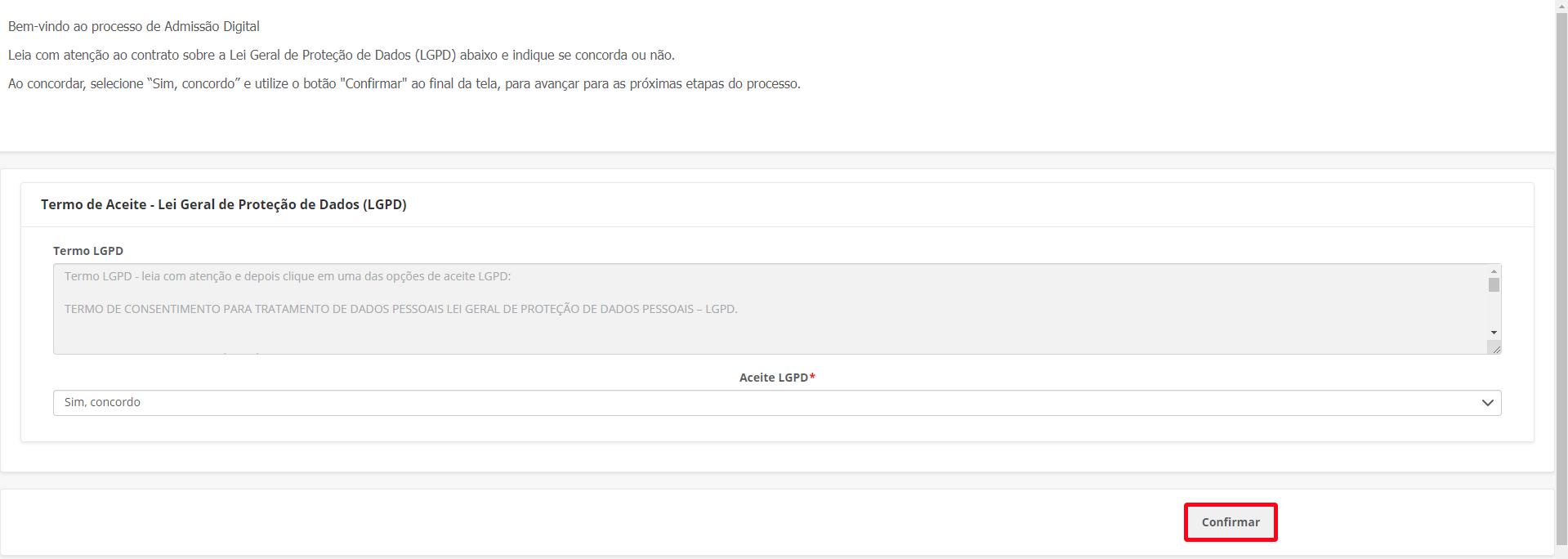
Task: Click the page's vertical scrollbar
Action: (1561, 278)
